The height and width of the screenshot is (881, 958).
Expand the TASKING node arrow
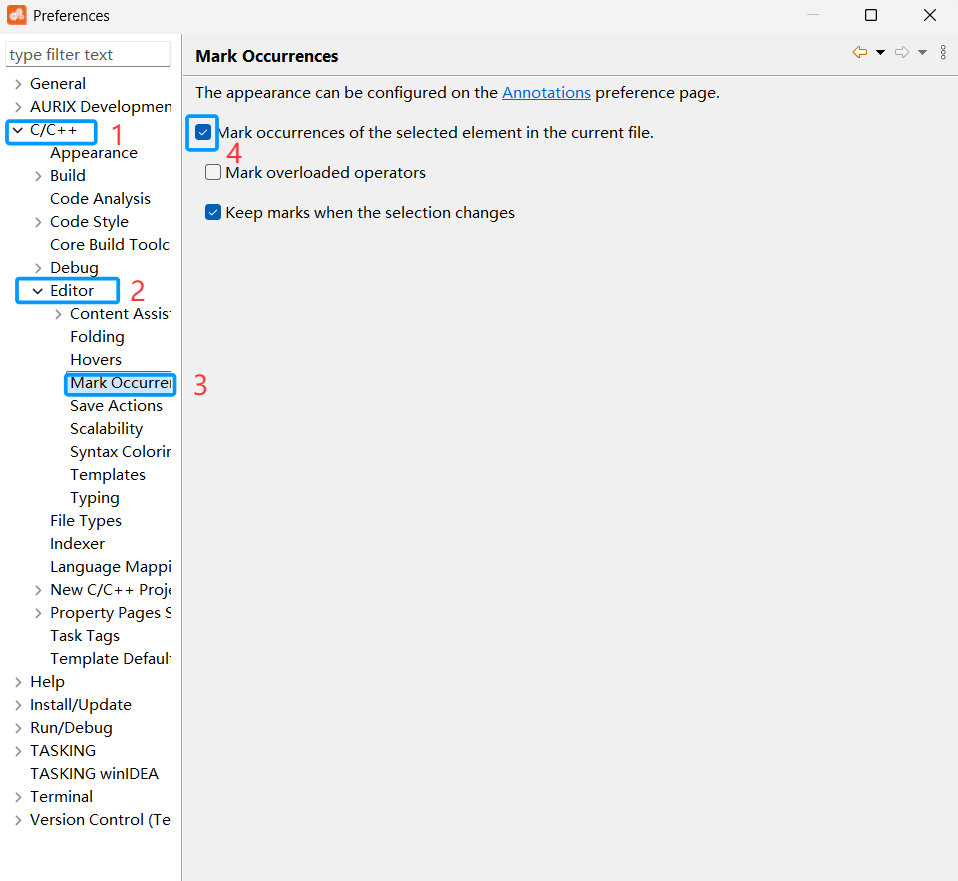[x=18, y=751]
